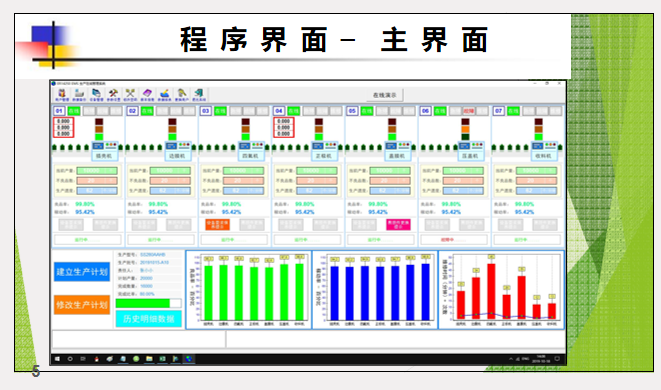Click the pink alert button under station 05
This screenshot has height=390, width=661.
(398, 224)
